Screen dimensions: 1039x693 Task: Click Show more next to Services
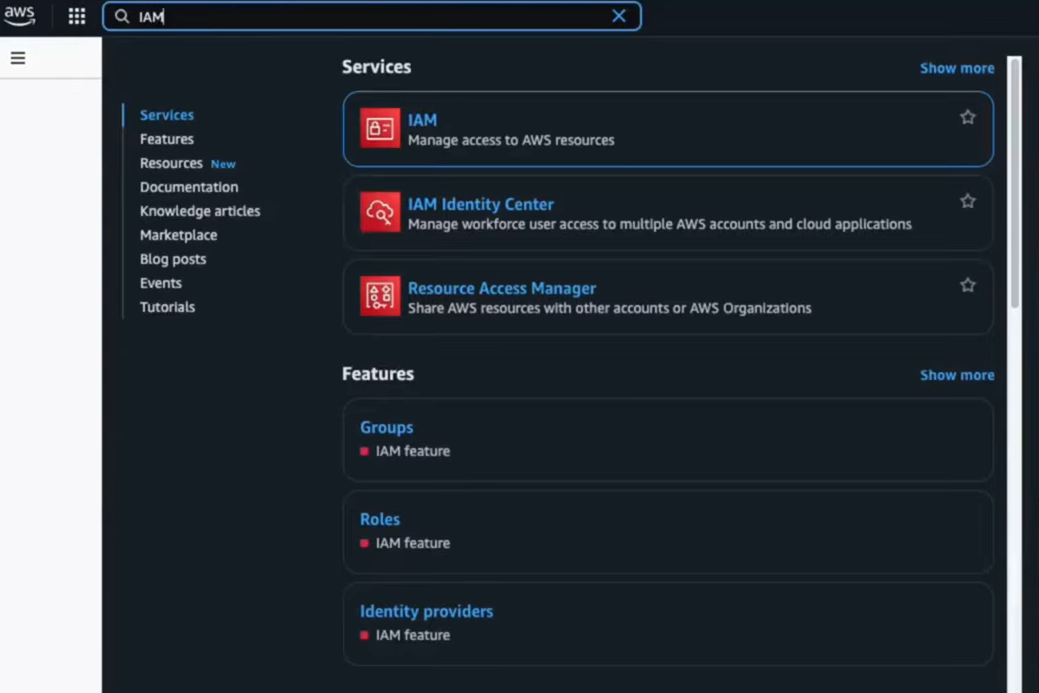(x=957, y=67)
